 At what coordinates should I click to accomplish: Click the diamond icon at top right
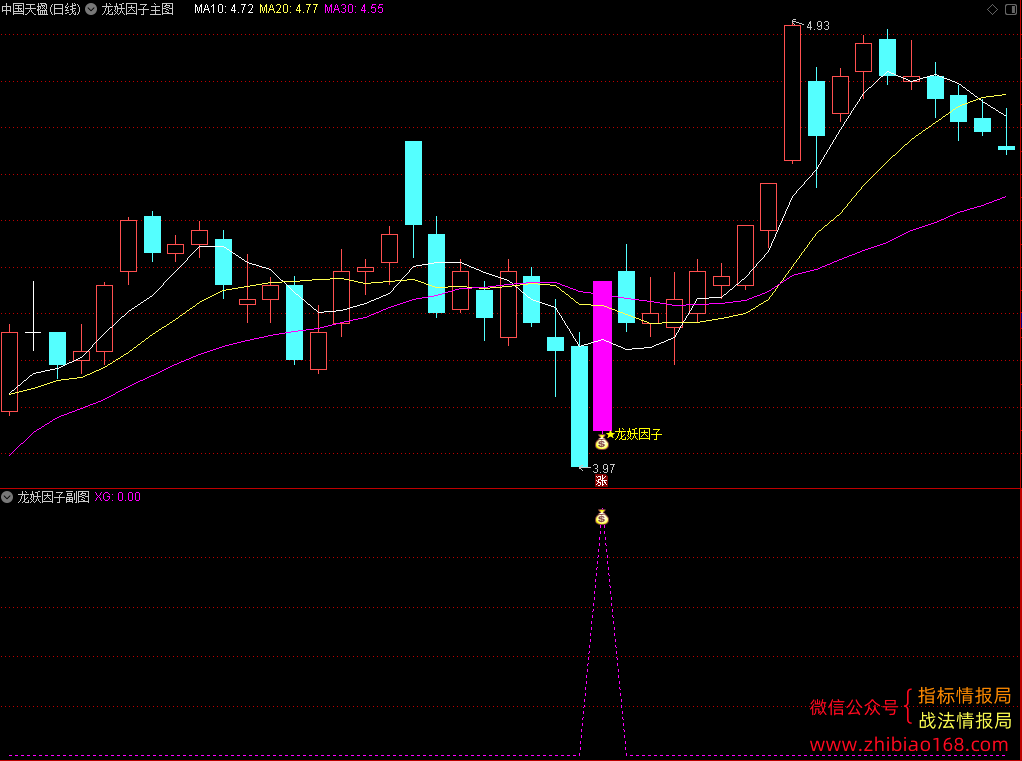(992, 9)
